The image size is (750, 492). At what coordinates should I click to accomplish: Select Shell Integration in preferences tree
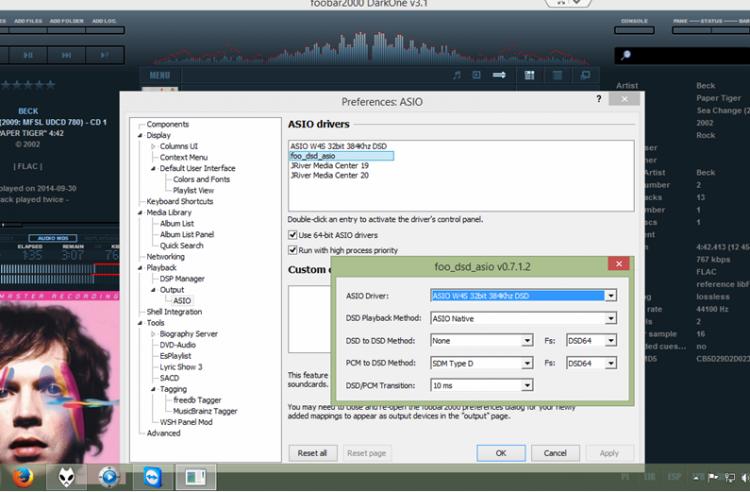click(174, 312)
